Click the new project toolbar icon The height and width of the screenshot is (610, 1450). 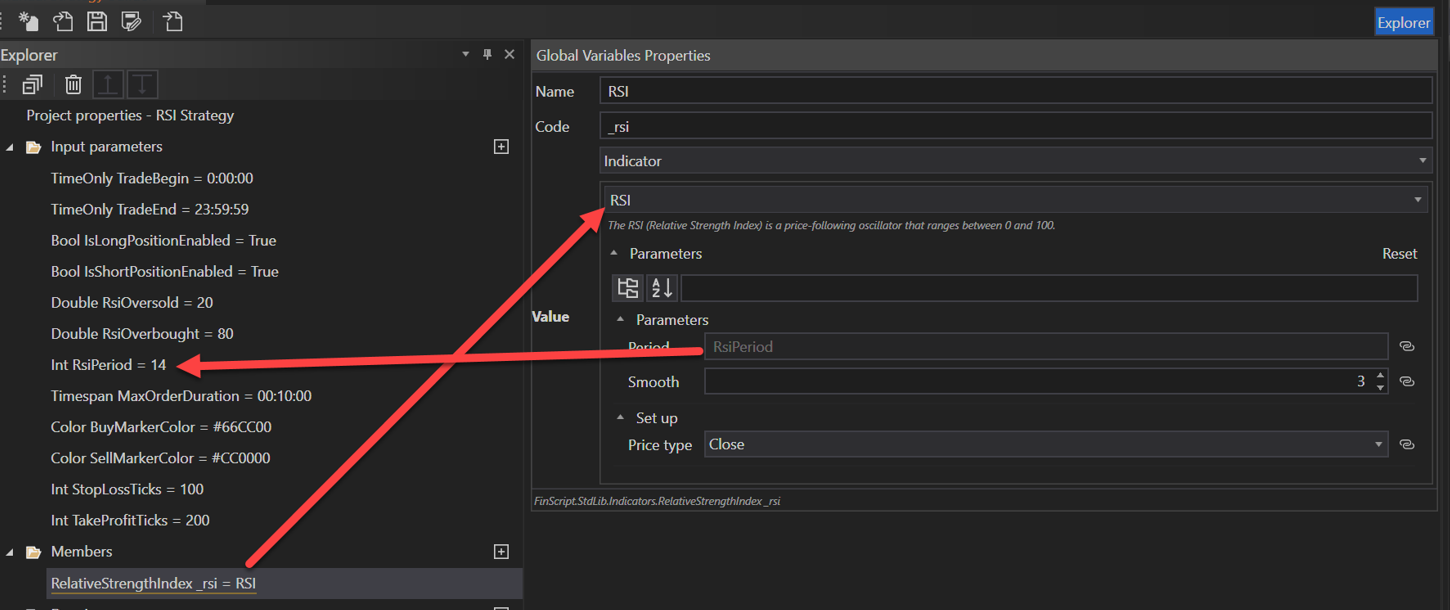point(29,21)
